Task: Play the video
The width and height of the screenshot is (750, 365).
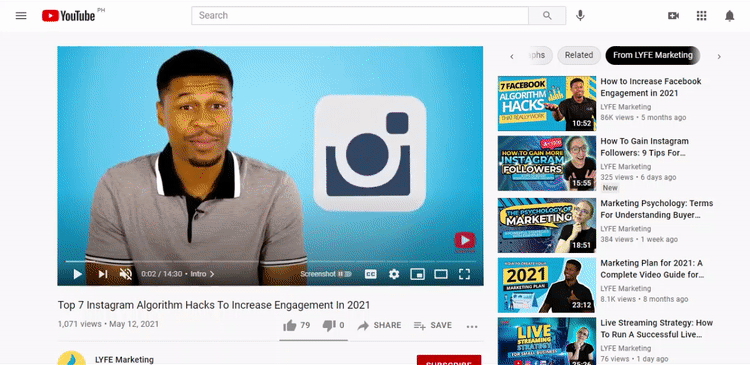Action: tap(77, 274)
